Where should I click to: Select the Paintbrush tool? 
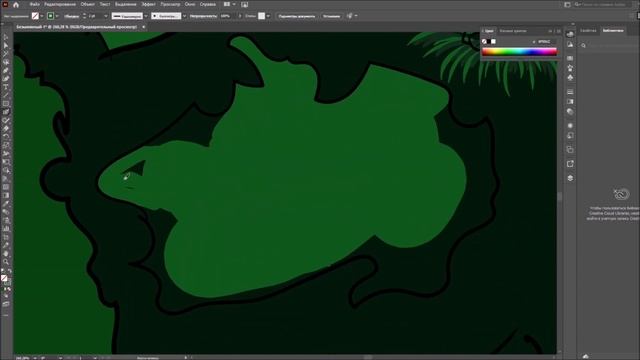(x=6, y=112)
